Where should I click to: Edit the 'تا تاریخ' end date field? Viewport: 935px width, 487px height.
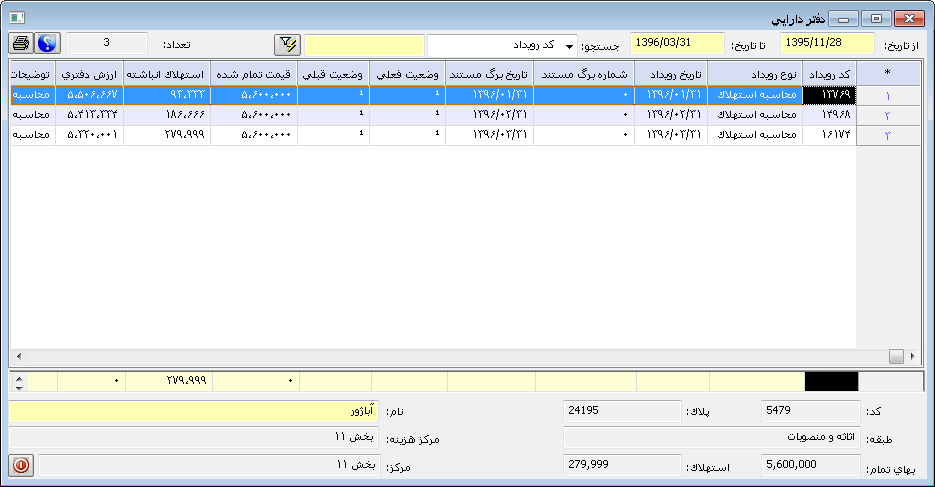(676, 44)
